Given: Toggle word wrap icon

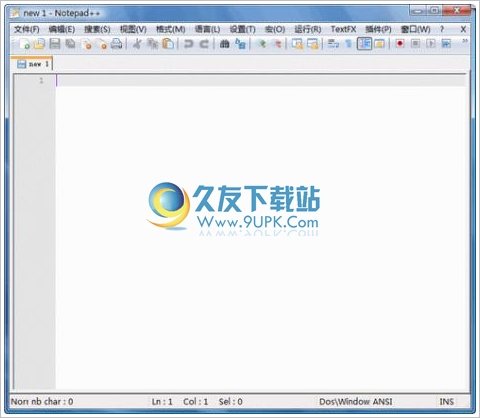Looking at the screenshot, I should coord(333,44).
